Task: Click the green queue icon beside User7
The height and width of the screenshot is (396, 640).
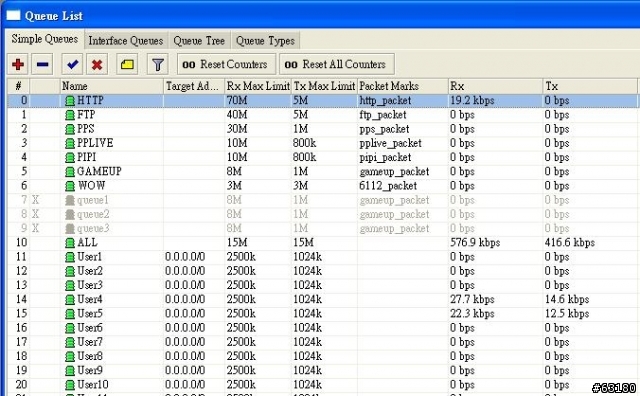Action: click(x=70, y=342)
